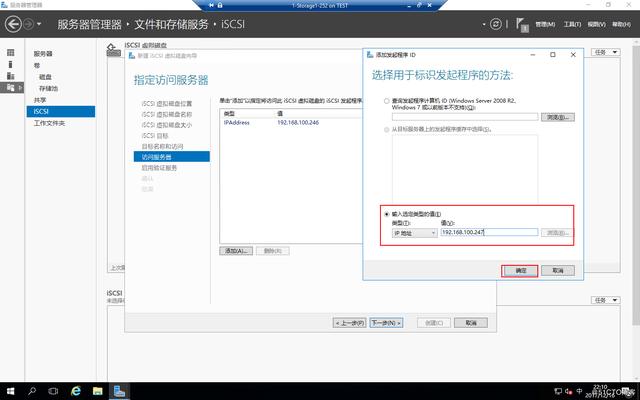
Task: Open the 工具(T) menu
Action: [572, 24]
